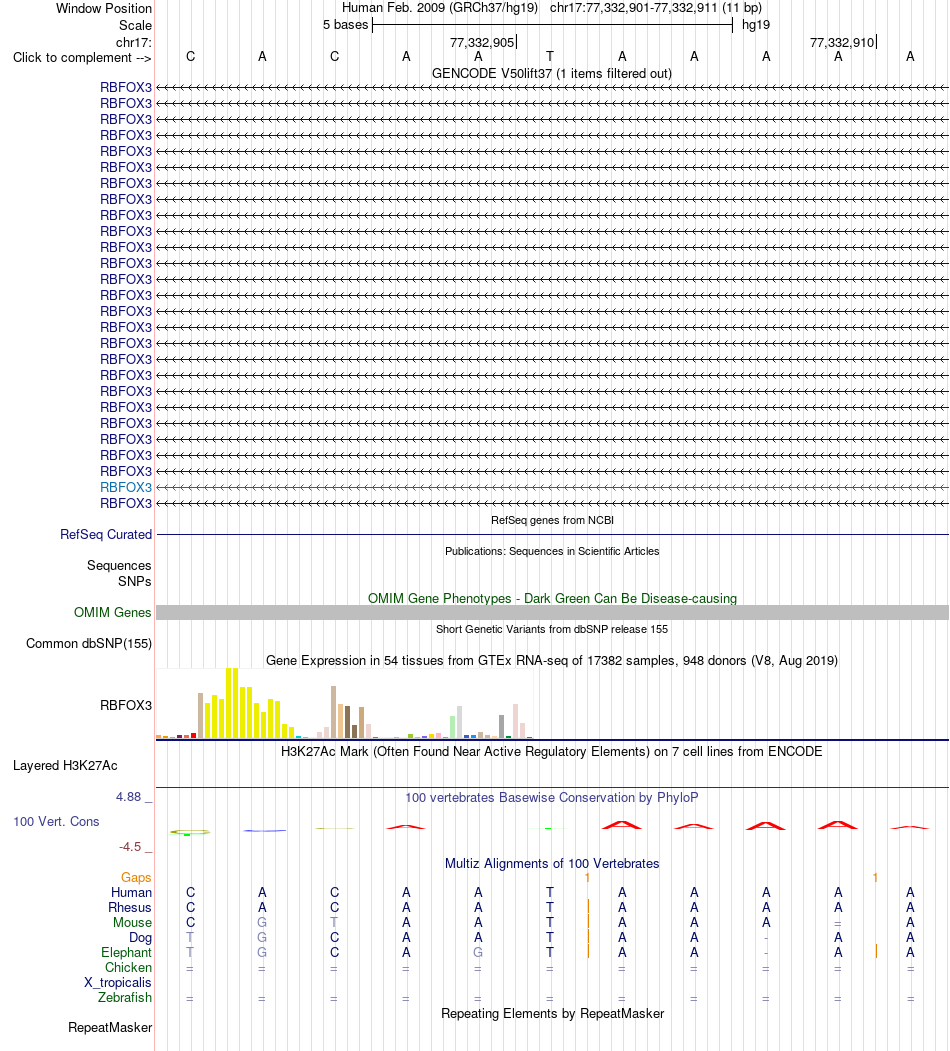Click the 'RepeatMasker' track label
950x1051 pixels.
click(110, 1028)
